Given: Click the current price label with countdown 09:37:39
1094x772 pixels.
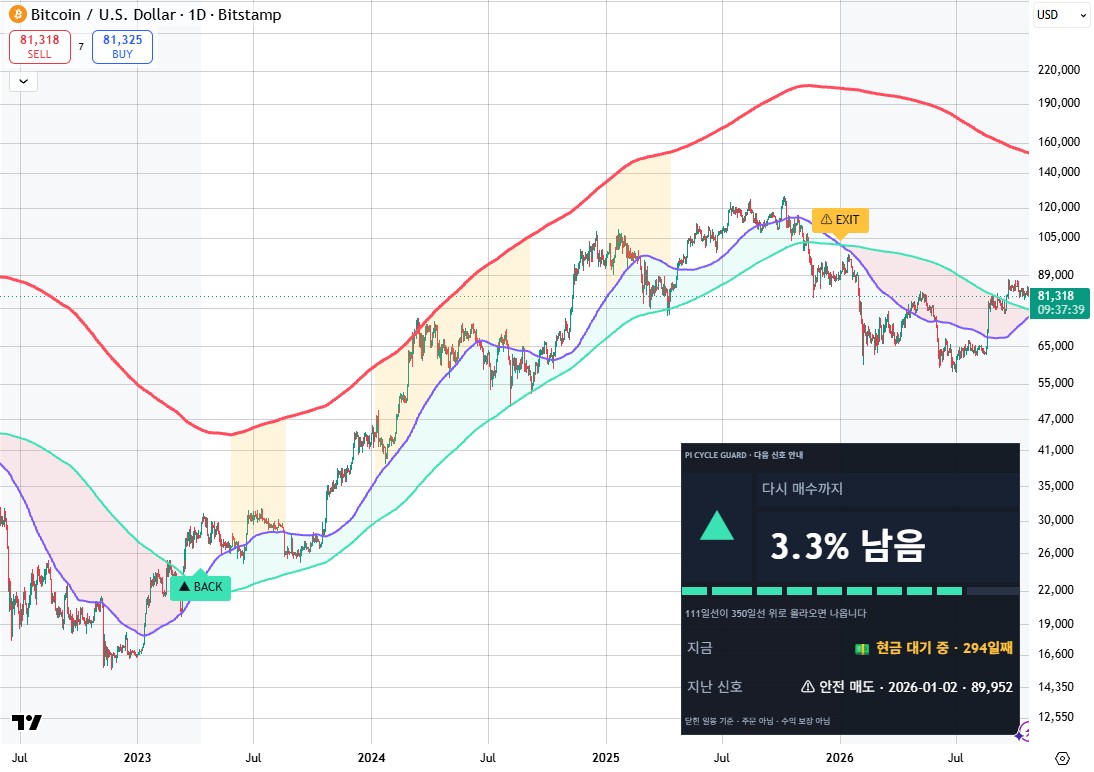Looking at the screenshot, I should [1061, 303].
